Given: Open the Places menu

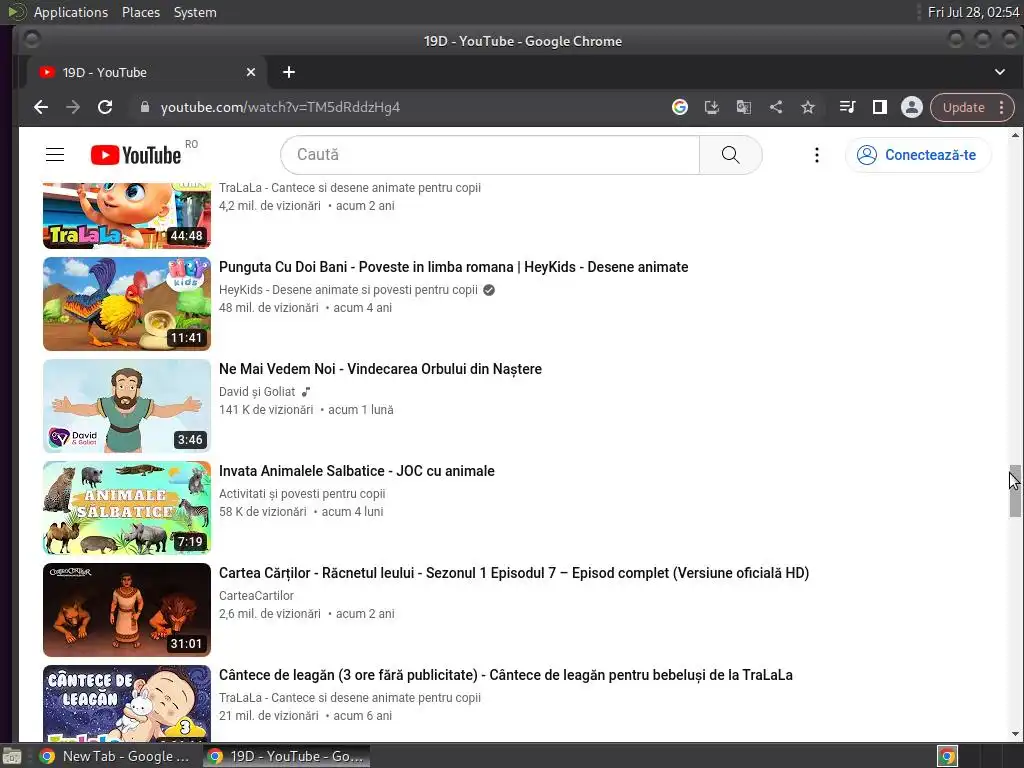Looking at the screenshot, I should (x=140, y=12).
